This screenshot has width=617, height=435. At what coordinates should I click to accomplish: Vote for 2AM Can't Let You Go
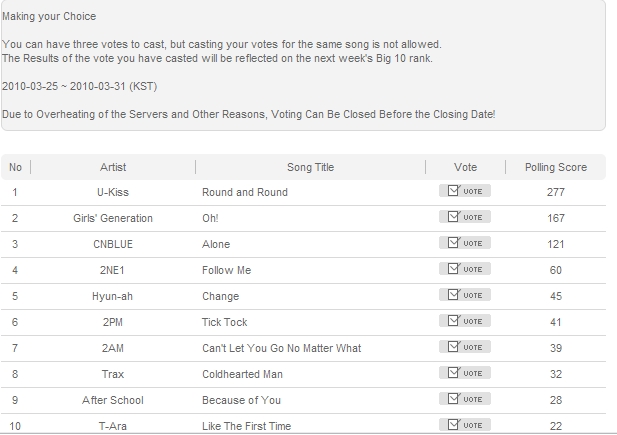pyautogui.click(x=465, y=347)
